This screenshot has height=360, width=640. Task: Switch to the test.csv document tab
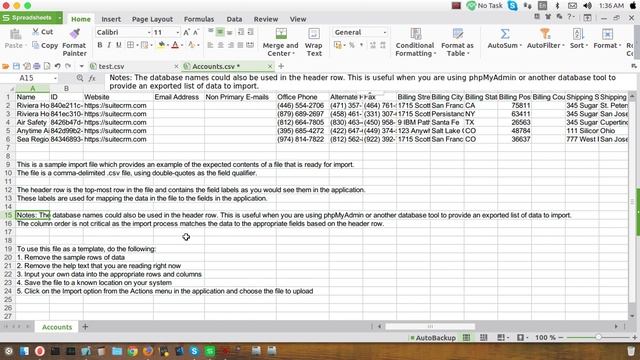[x=134, y=66]
